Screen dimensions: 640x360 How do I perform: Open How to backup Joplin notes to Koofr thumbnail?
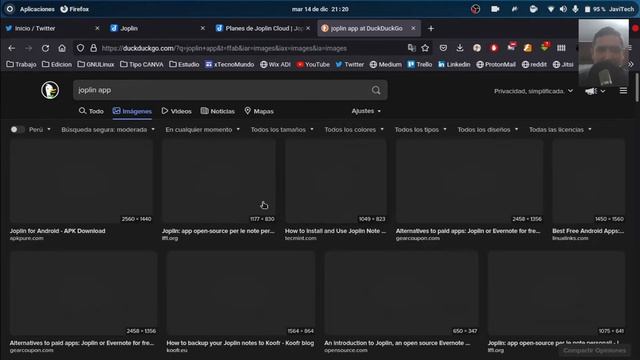[241, 293]
